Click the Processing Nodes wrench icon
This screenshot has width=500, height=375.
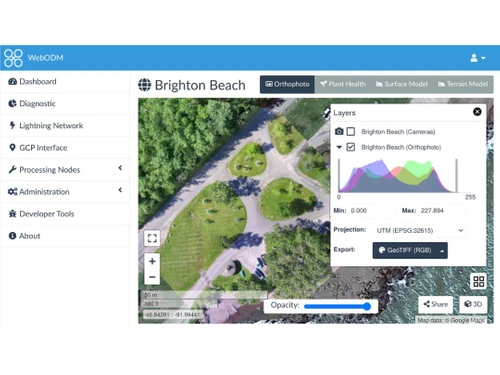pos(12,170)
